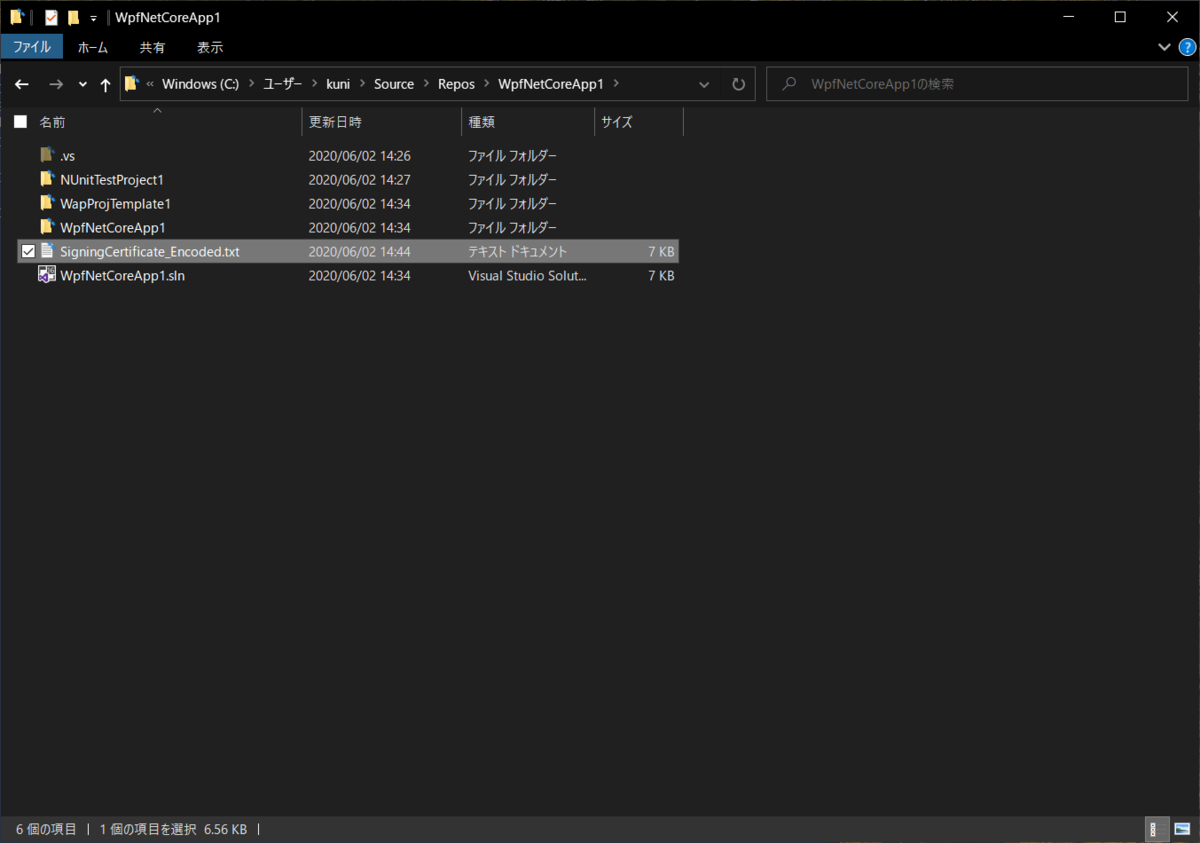This screenshot has height=843, width=1200.
Task: Open the 表示 ribbon tab
Action: (210, 47)
